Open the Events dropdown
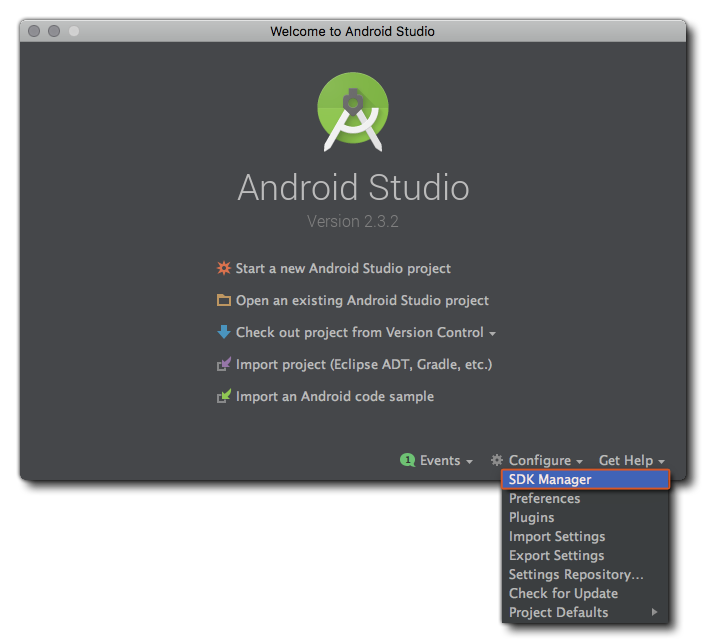 pyautogui.click(x=446, y=460)
